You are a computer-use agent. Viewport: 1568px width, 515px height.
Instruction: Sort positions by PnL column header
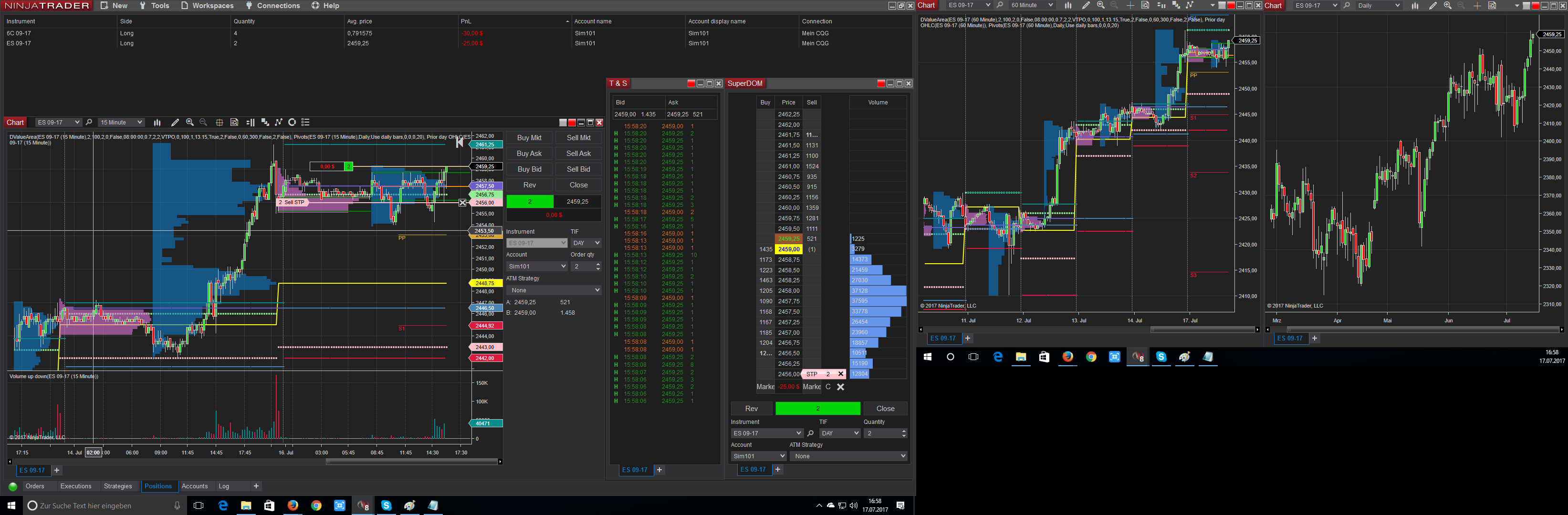tap(515, 21)
